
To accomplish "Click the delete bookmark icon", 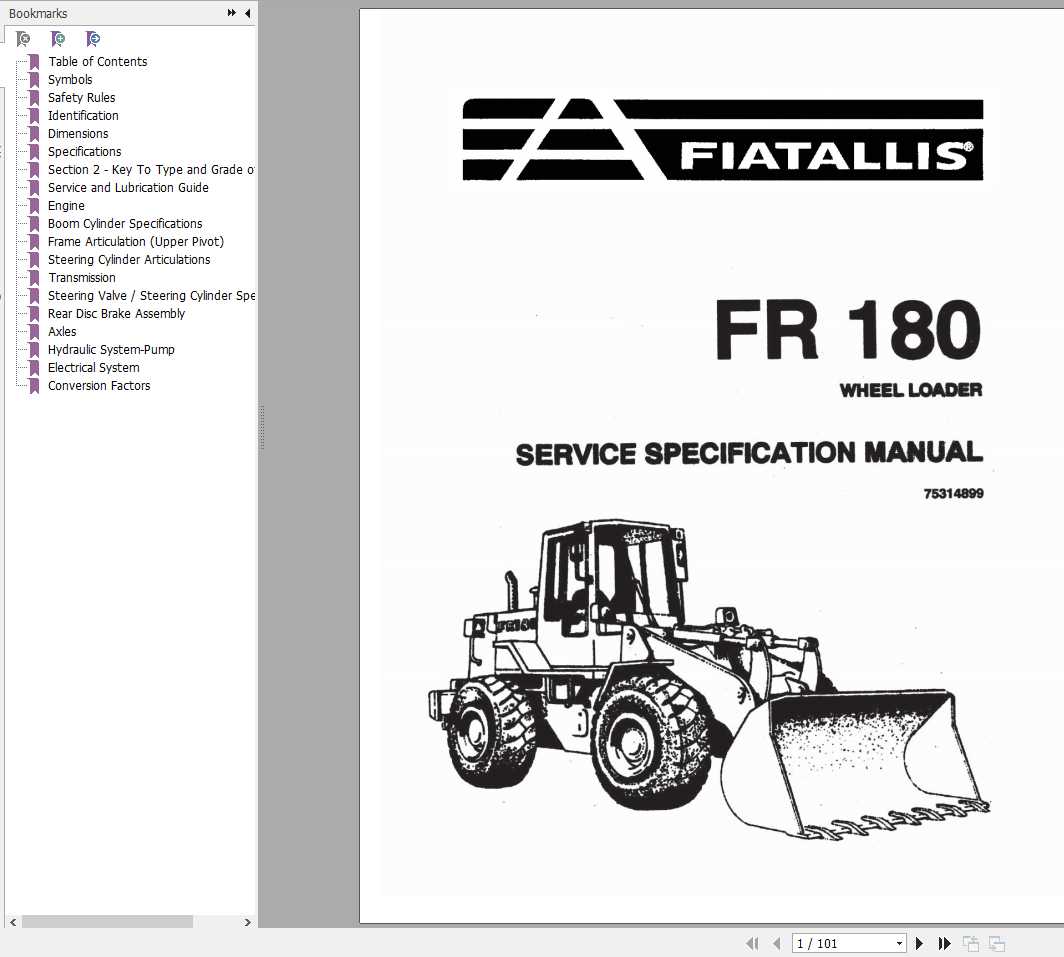I will [x=24, y=38].
